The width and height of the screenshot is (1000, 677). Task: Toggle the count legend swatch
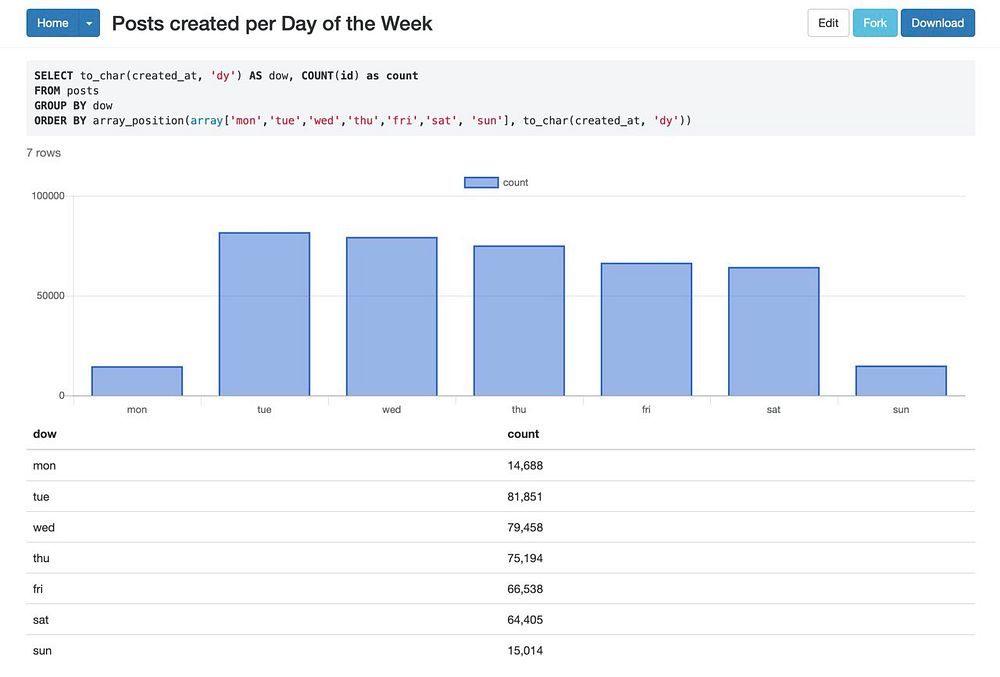(x=481, y=182)
